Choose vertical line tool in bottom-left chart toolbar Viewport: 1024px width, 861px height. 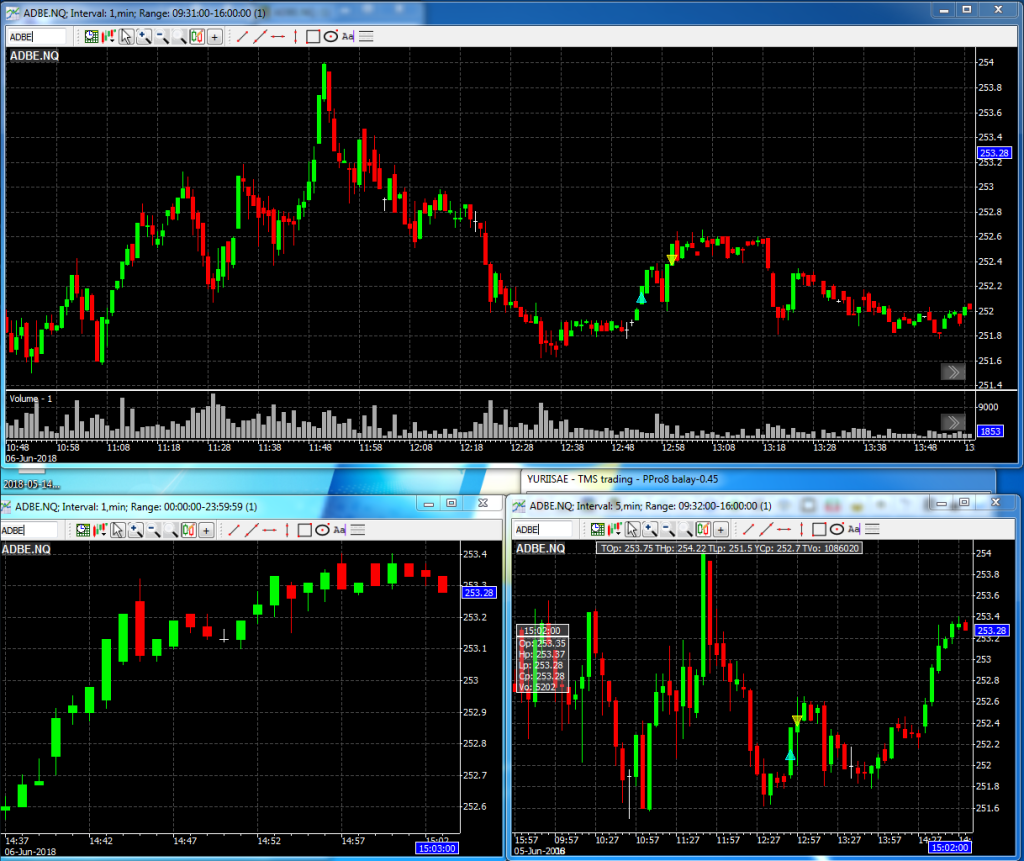tap(287, 530)
